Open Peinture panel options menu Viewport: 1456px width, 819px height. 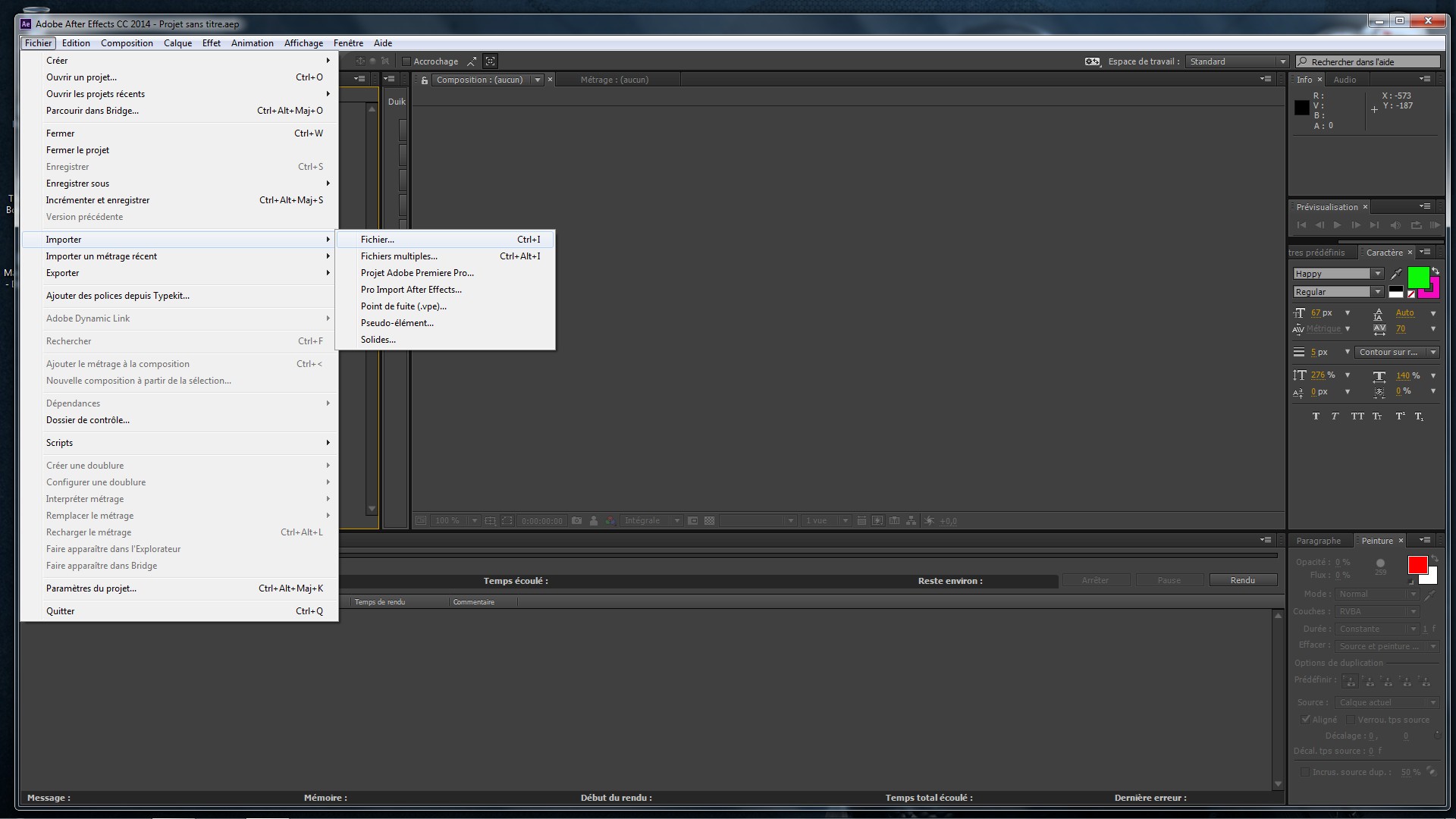[1425, 540]
